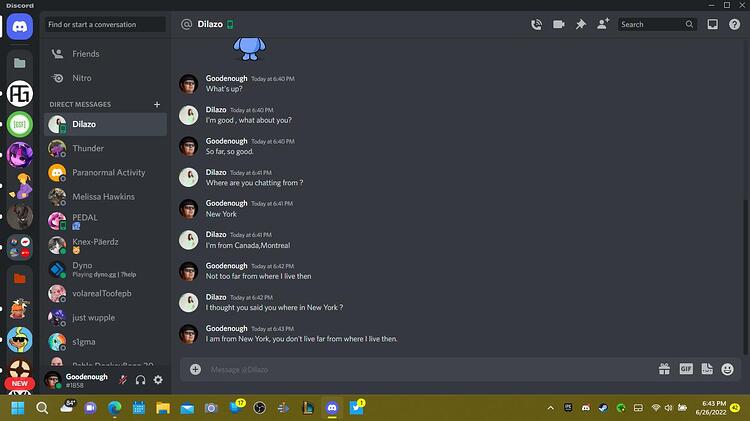
Task: Open the Help question mark icon
Action: tap(734, 24)
